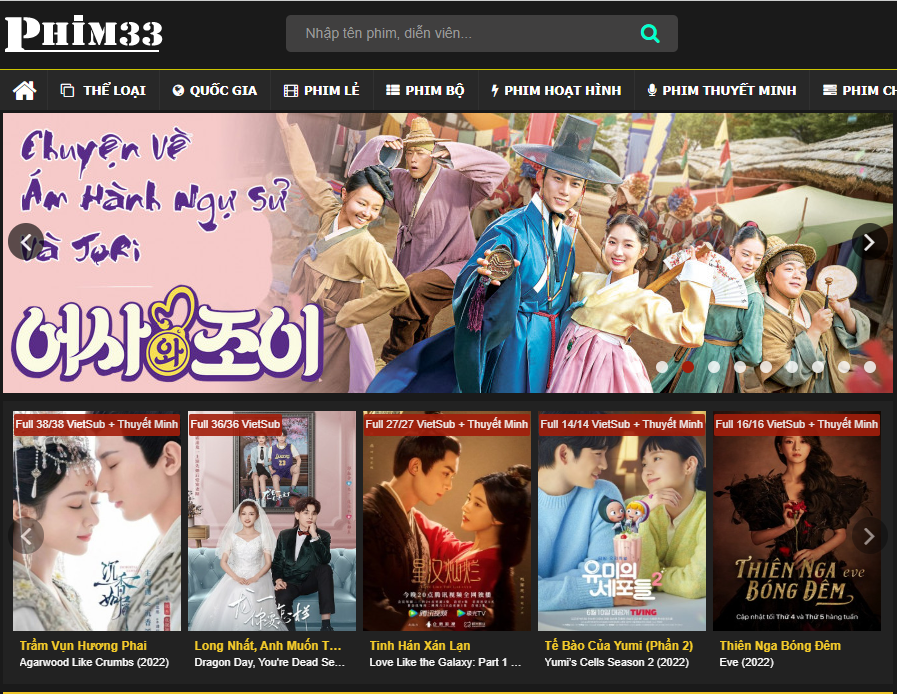Image resolution: width=897 pixels, height=694 pixels.
Task: Click the Full 16/16 VietSub badge
Action: click(797, 424)
